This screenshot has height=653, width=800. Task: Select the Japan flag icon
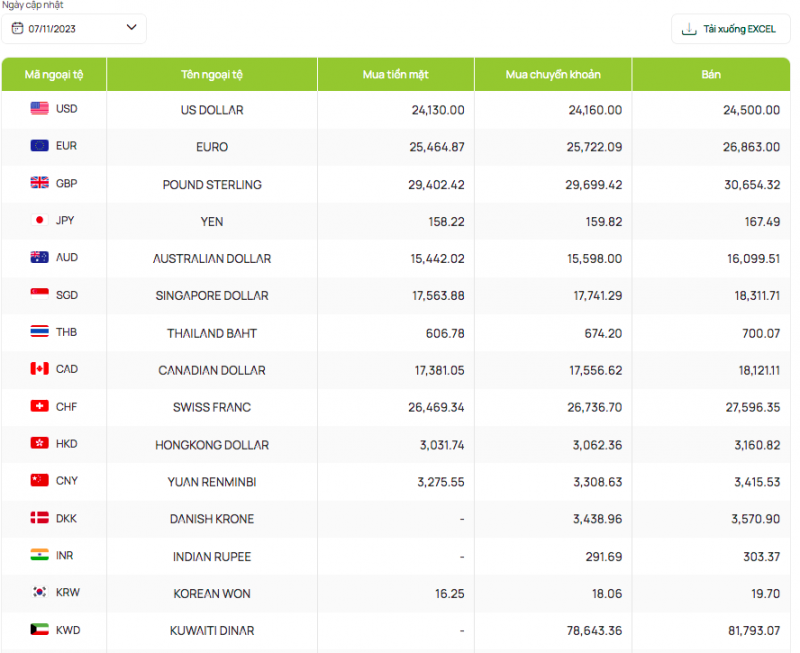point(40,220)
